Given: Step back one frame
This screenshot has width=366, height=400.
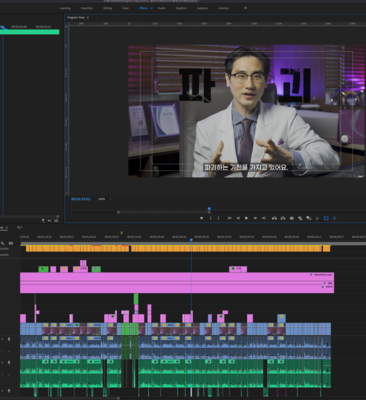Looking at the screenshot, I should [238, 218].
